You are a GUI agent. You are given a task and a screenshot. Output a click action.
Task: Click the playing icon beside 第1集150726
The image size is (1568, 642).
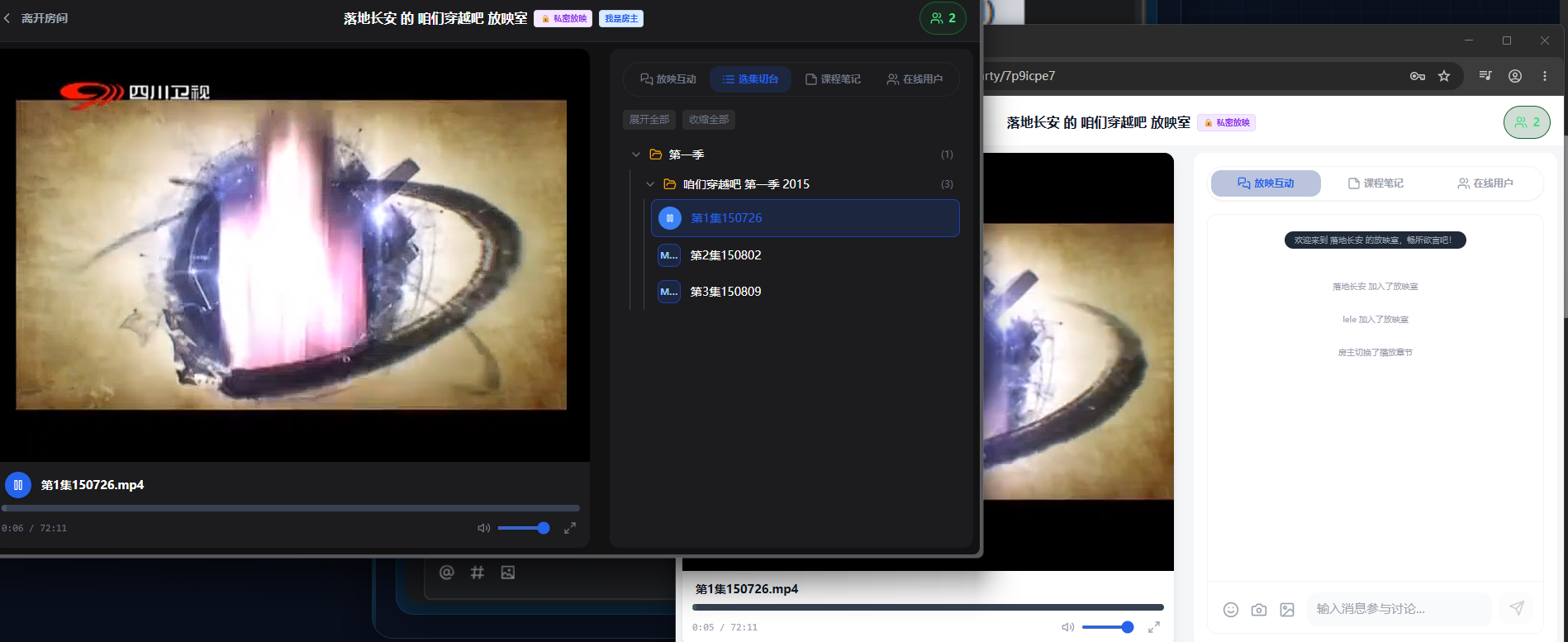(x=670, y=218)
